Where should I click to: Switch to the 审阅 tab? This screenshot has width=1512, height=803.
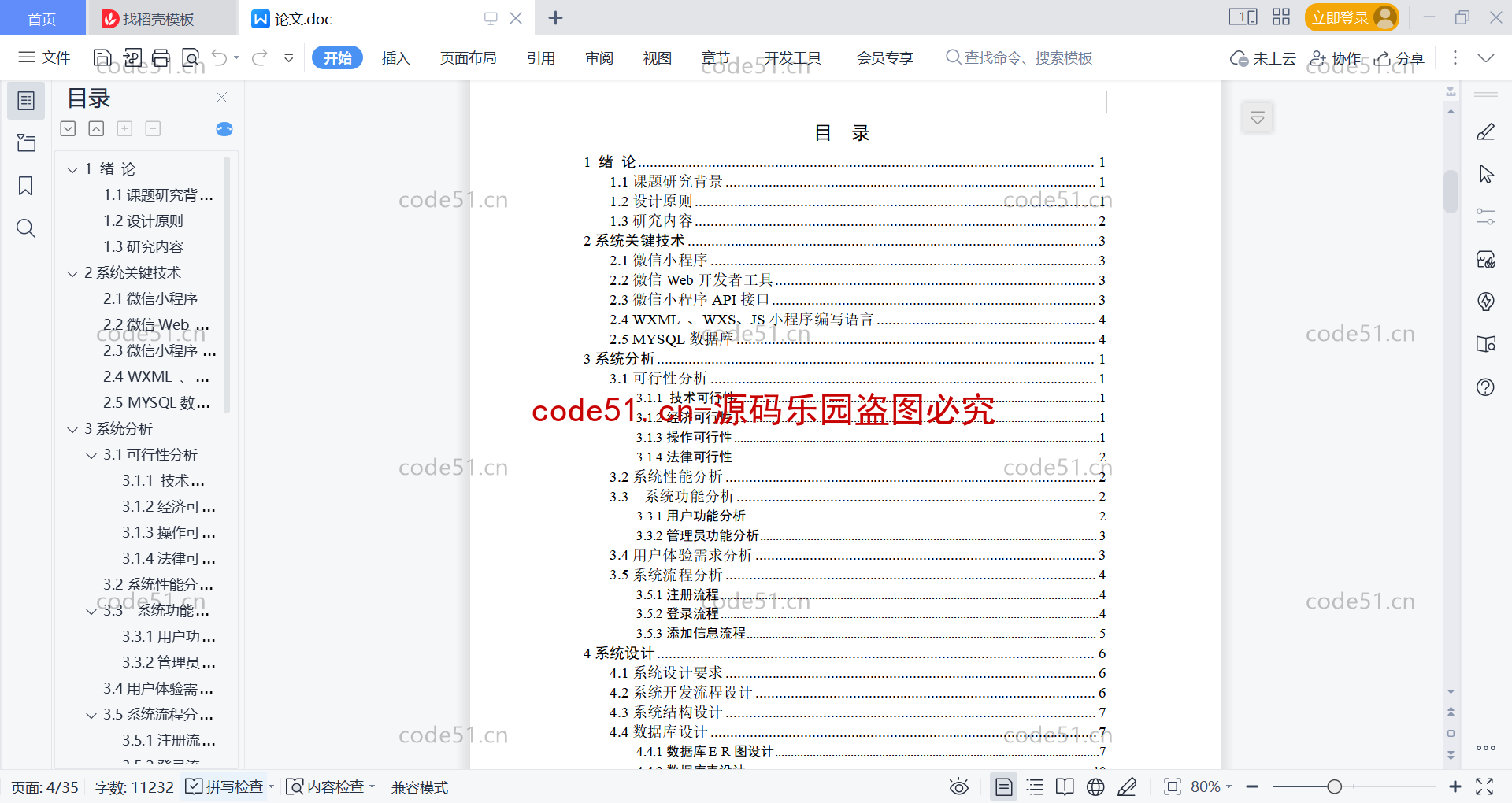click(x=599, y=57)
